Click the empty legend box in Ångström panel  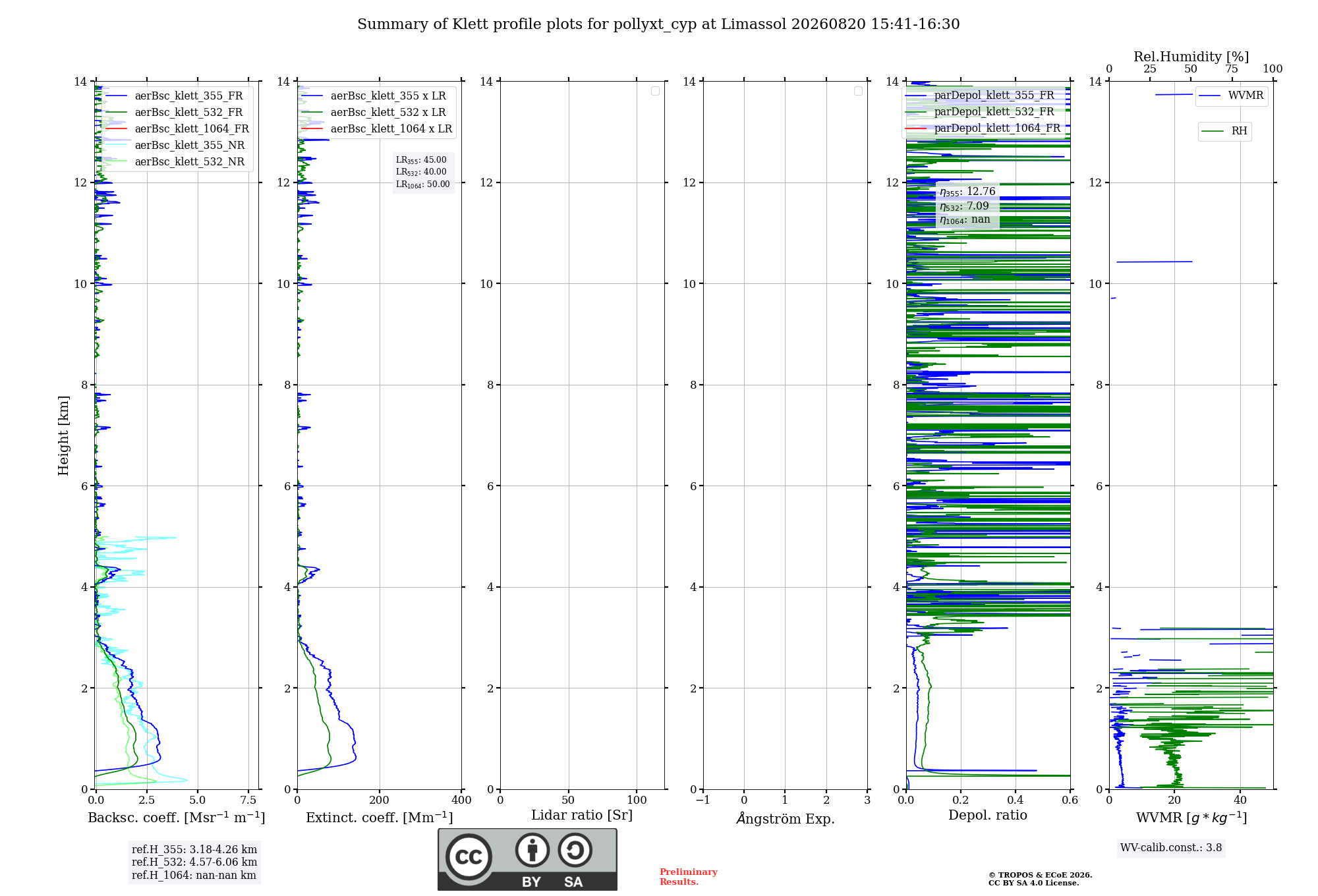pos(858,91)
